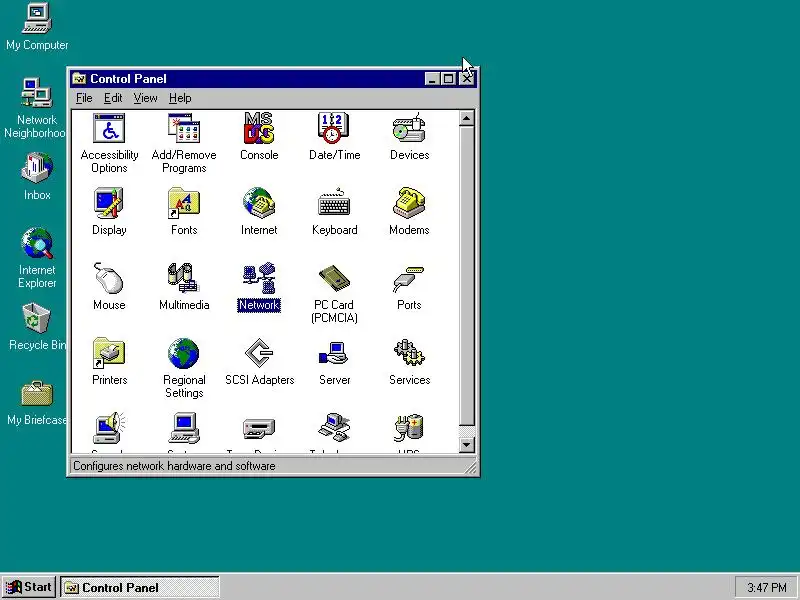Open the File menu
Viewport: 800px width, 600px height.
[84, 98]
